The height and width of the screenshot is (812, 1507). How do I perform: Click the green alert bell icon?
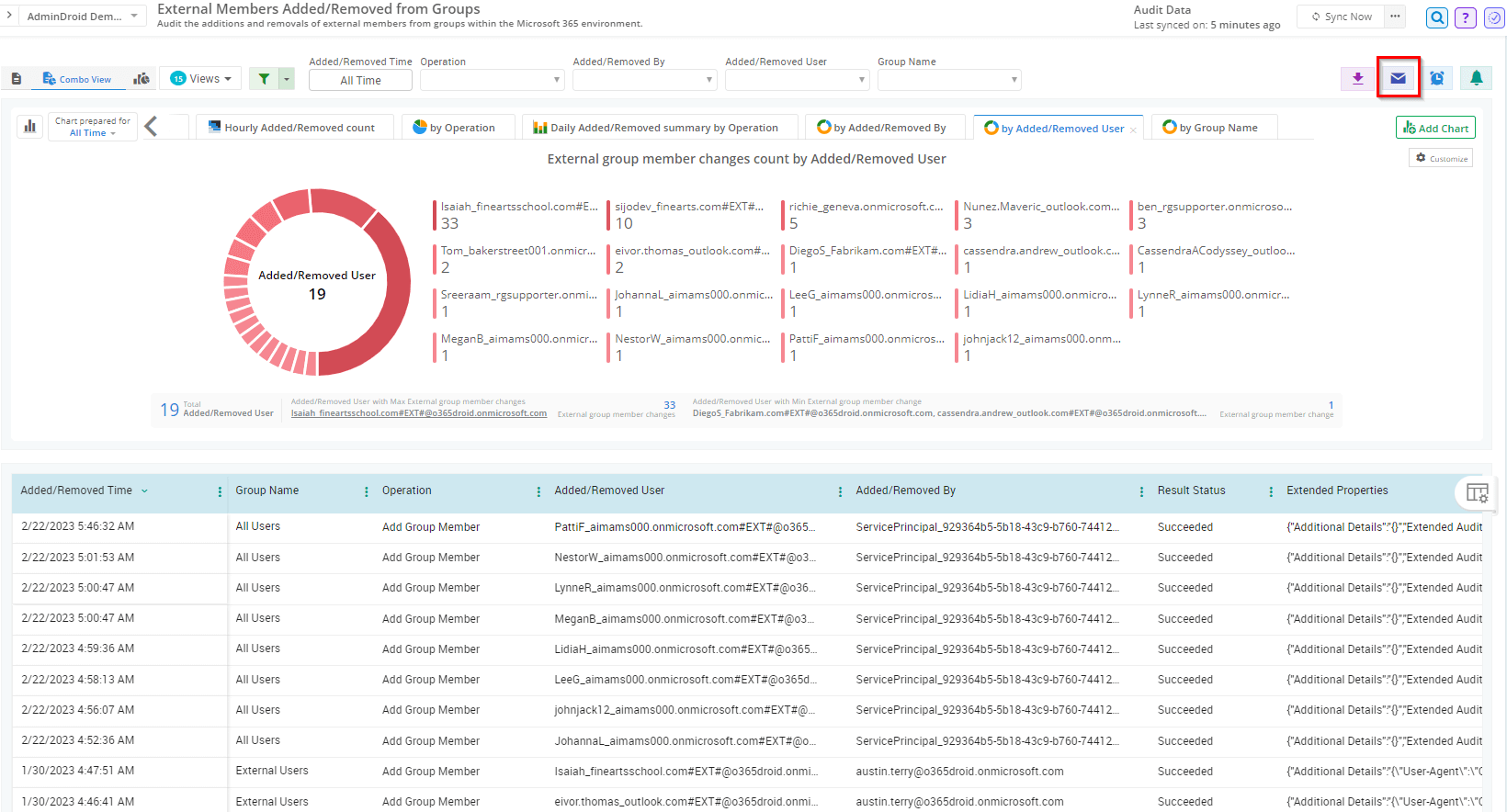click(1476, 78)
